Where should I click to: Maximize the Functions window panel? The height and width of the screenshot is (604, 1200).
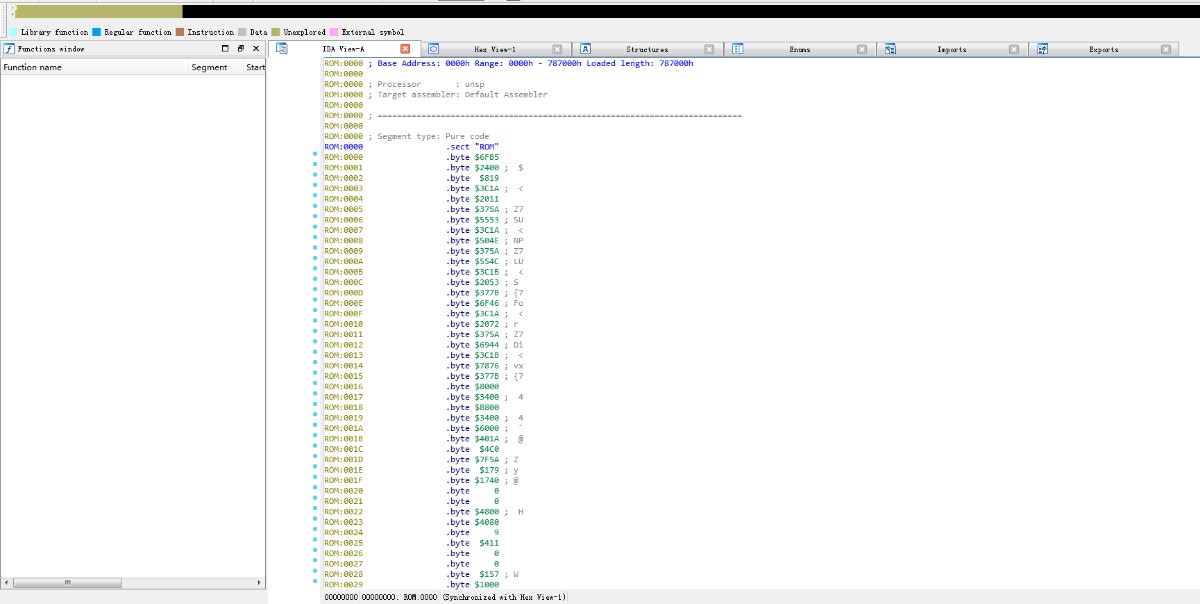pos(225,48)
